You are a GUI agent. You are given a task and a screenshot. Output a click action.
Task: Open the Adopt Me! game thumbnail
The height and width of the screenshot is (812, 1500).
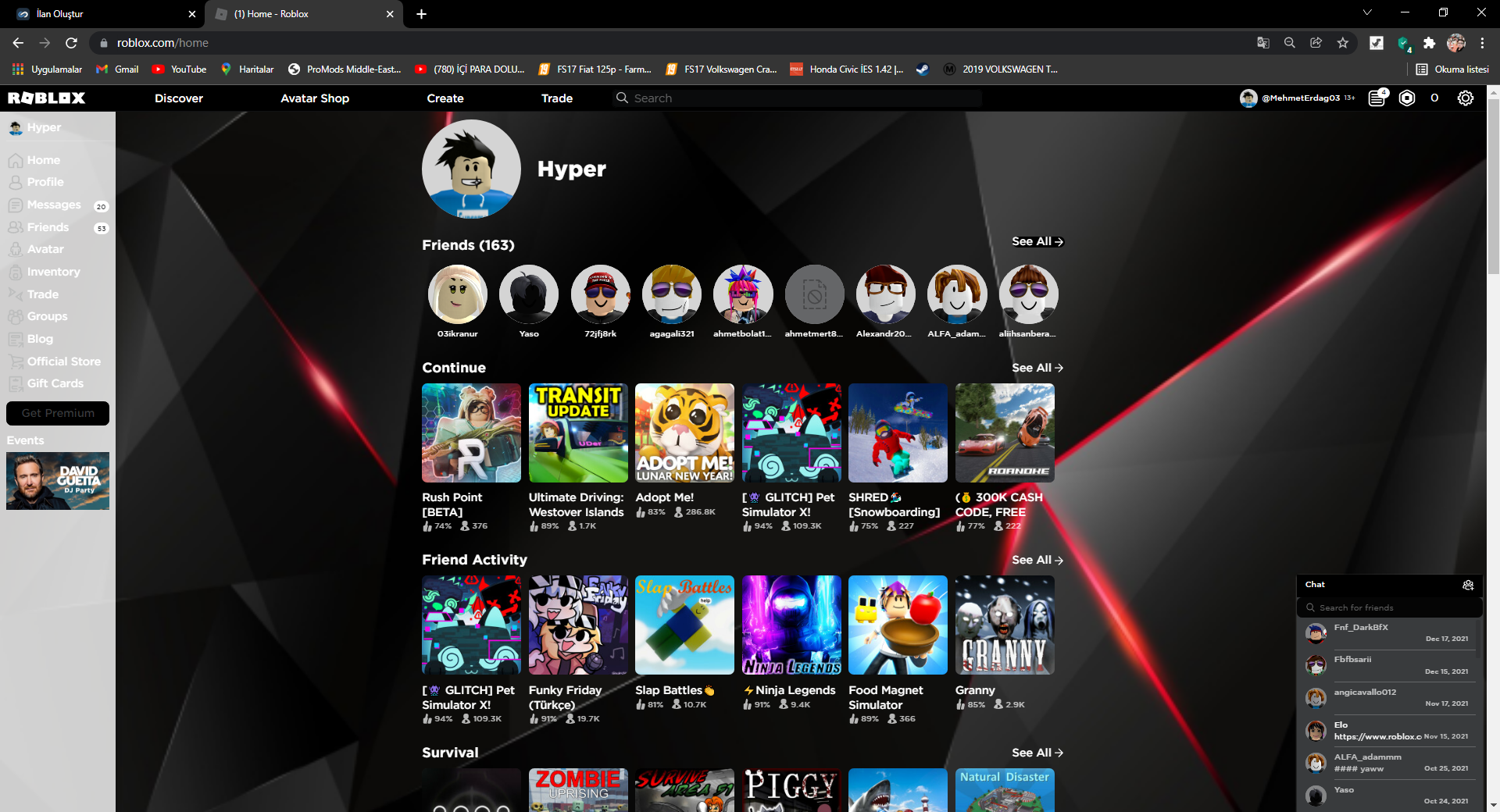[684, 433]
